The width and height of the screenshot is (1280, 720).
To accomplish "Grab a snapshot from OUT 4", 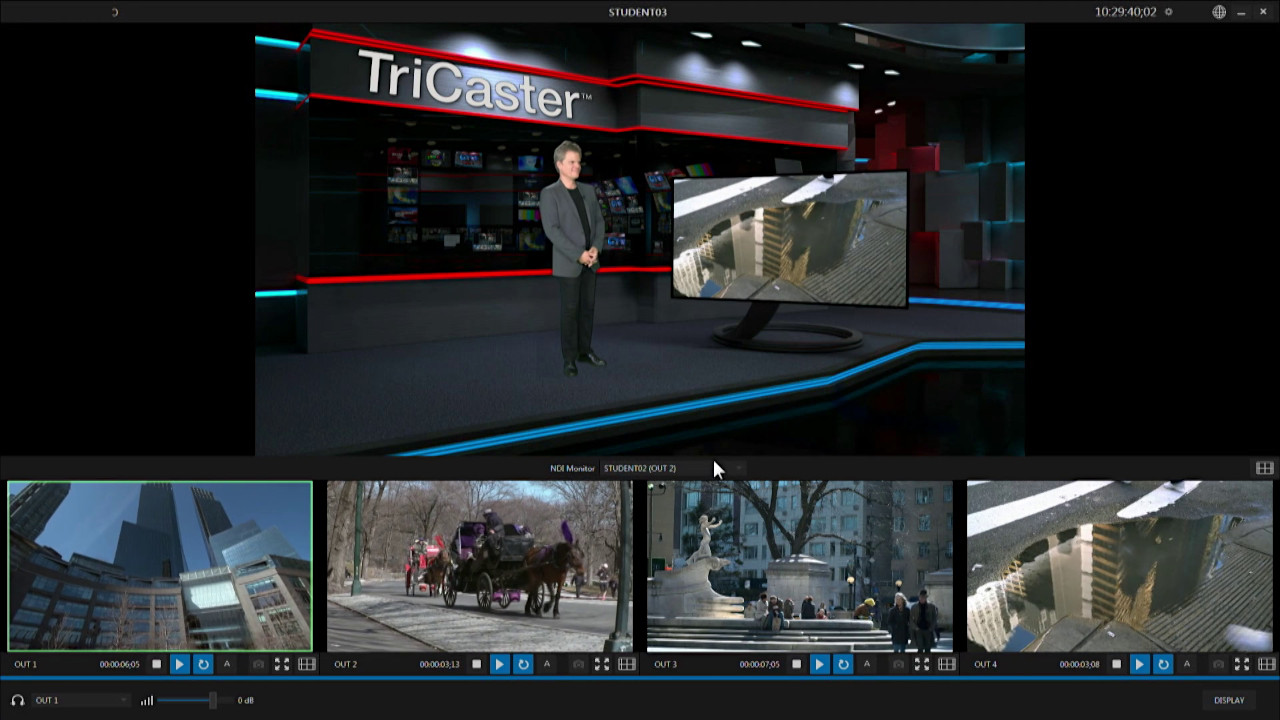I will [x=1218, y=664].
